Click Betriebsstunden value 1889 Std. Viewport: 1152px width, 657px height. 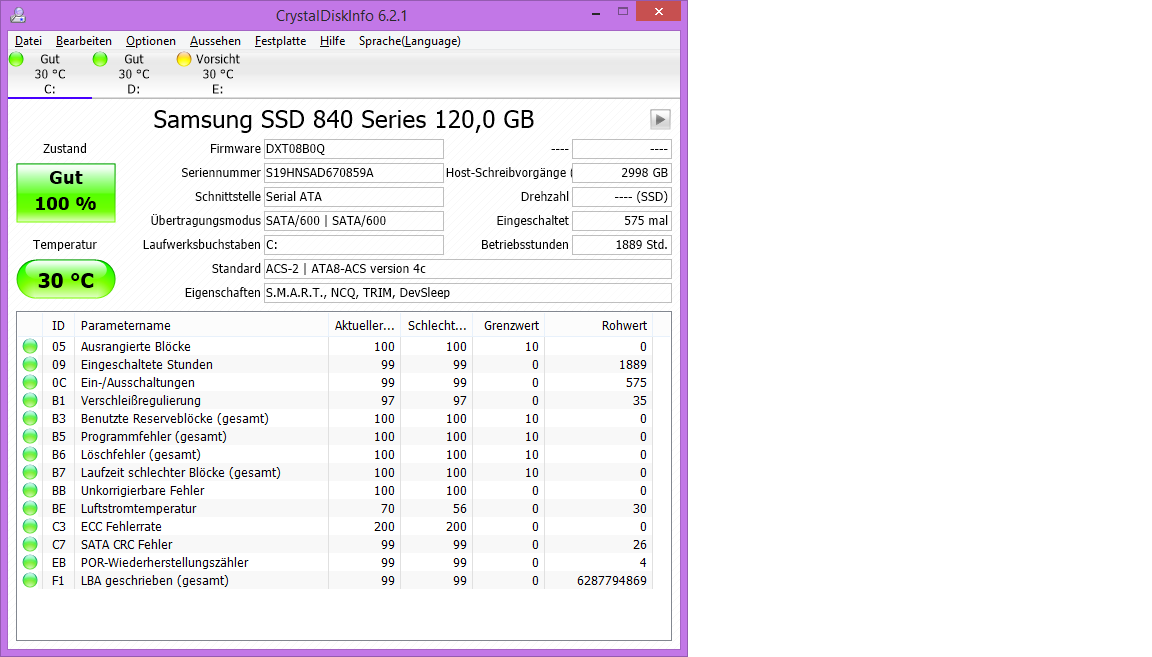[x=622, y=245]
